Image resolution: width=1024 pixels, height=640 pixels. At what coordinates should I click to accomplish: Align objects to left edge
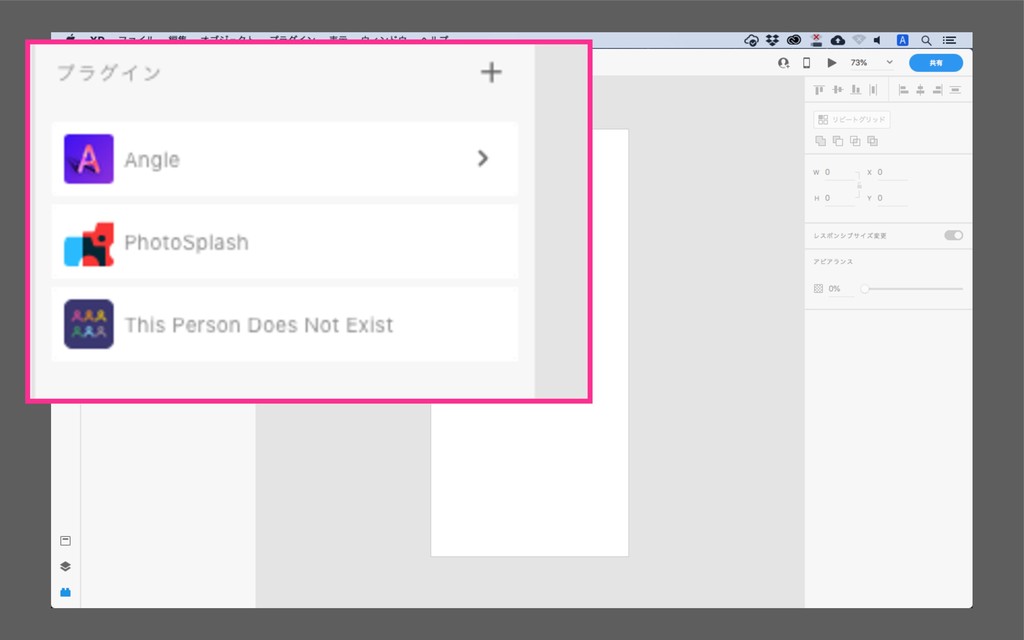(904, 89)
